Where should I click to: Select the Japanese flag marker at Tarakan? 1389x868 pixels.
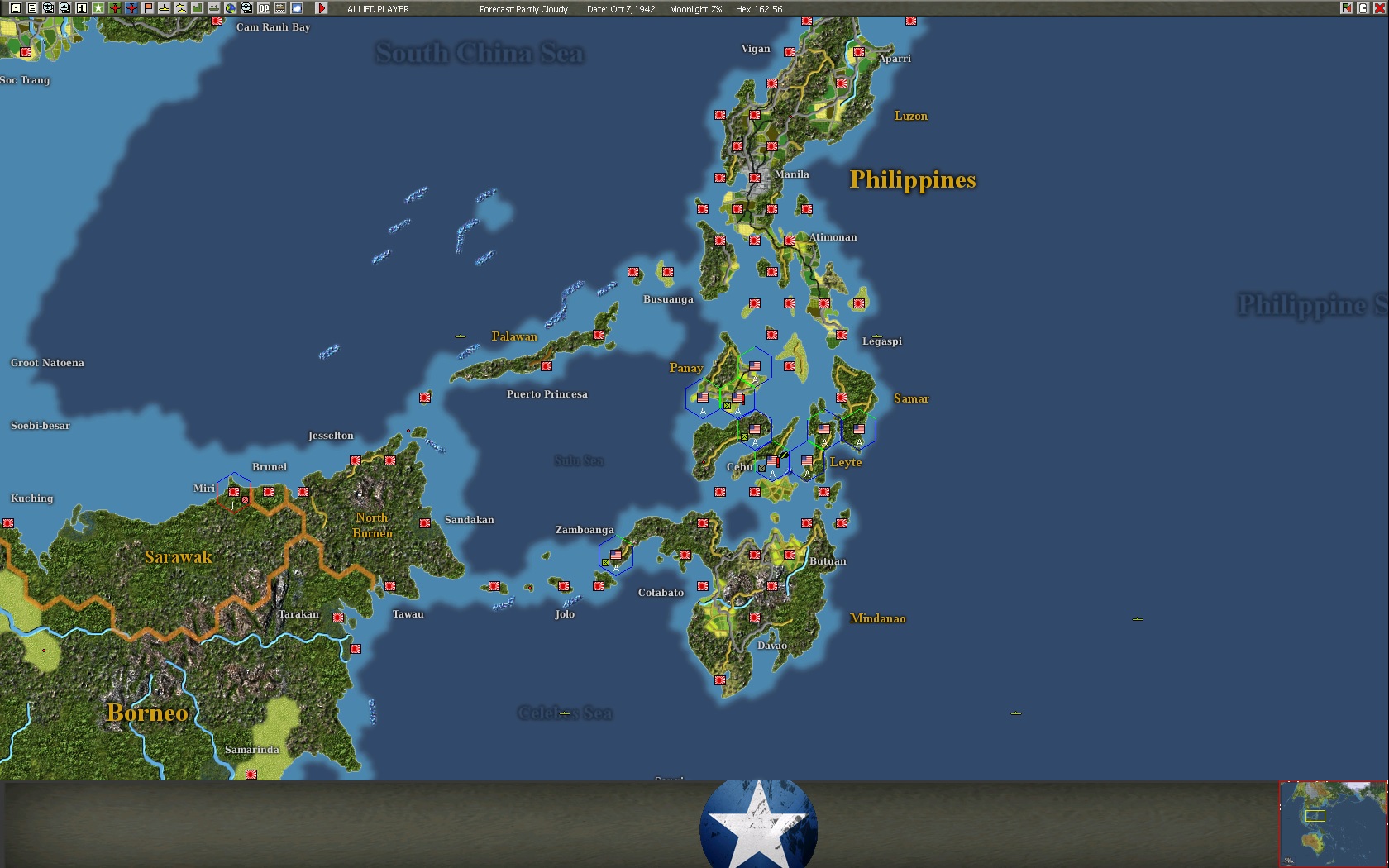338,618
